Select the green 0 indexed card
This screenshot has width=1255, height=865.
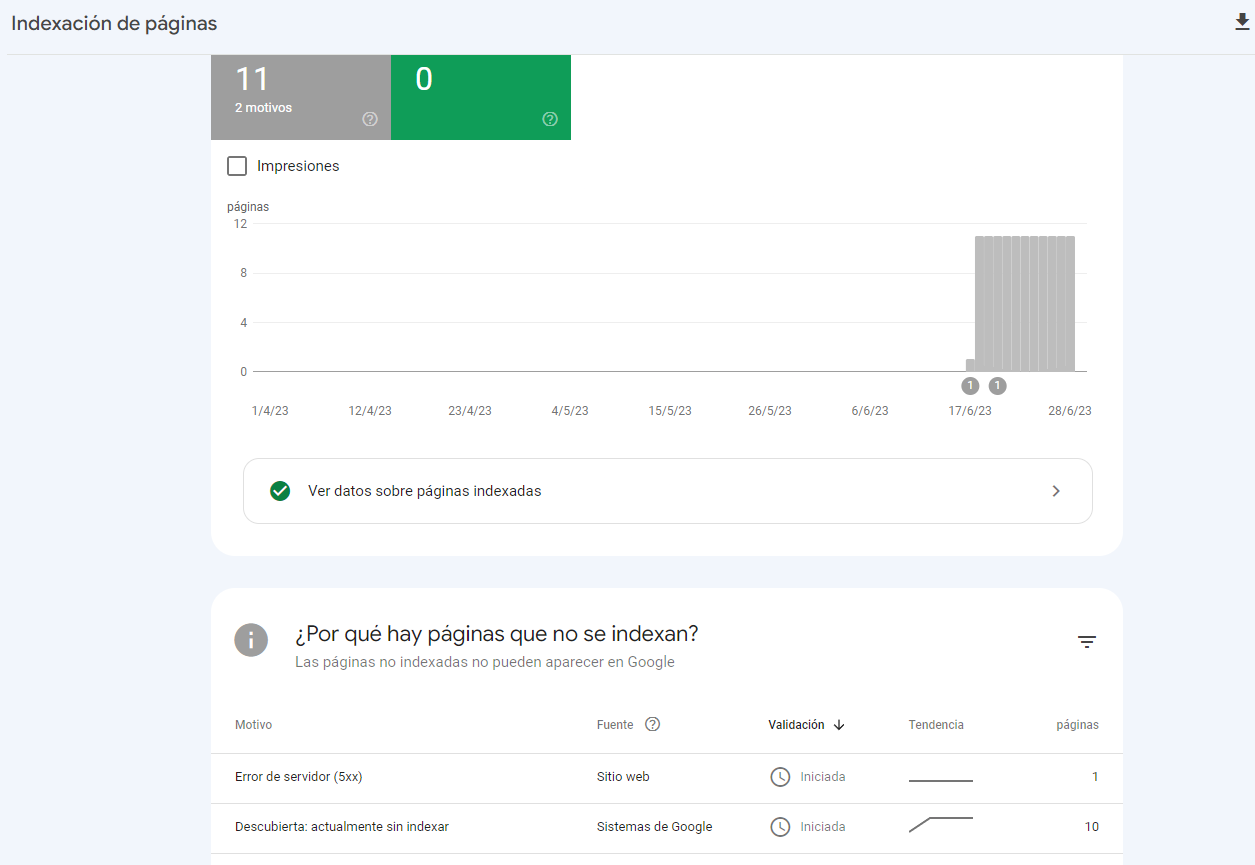point(480,96)
